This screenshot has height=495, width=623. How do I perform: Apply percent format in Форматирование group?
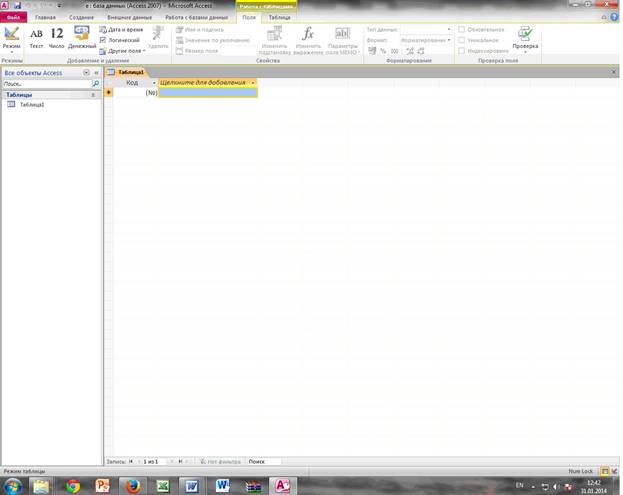[383, 51]
